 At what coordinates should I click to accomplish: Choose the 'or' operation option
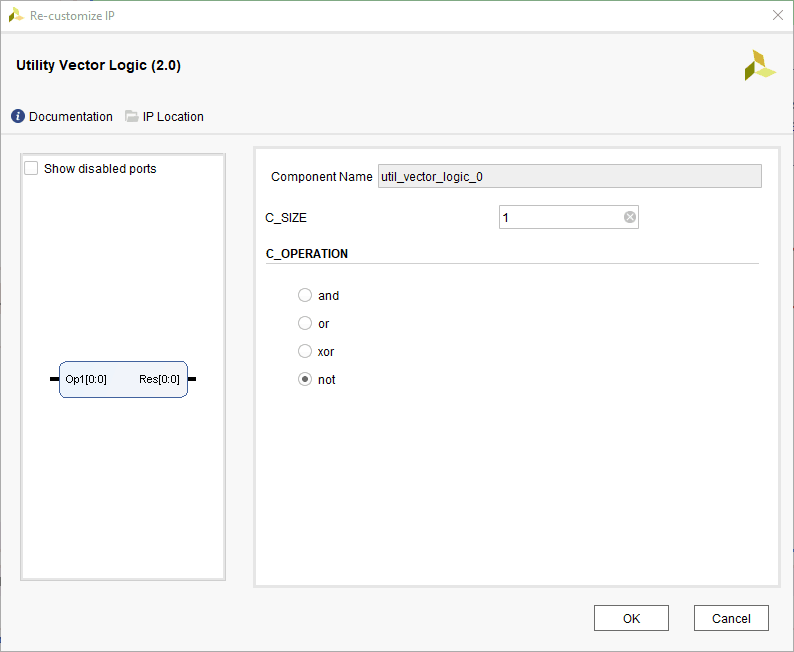(x=305, y=324)
